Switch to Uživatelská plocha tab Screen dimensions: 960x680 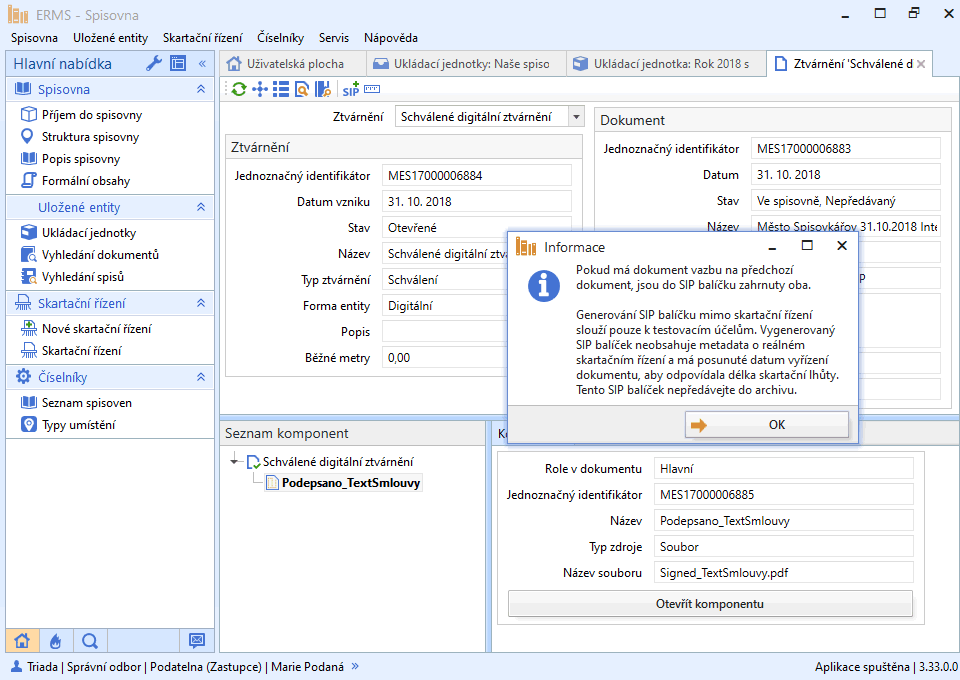point(293,64)
